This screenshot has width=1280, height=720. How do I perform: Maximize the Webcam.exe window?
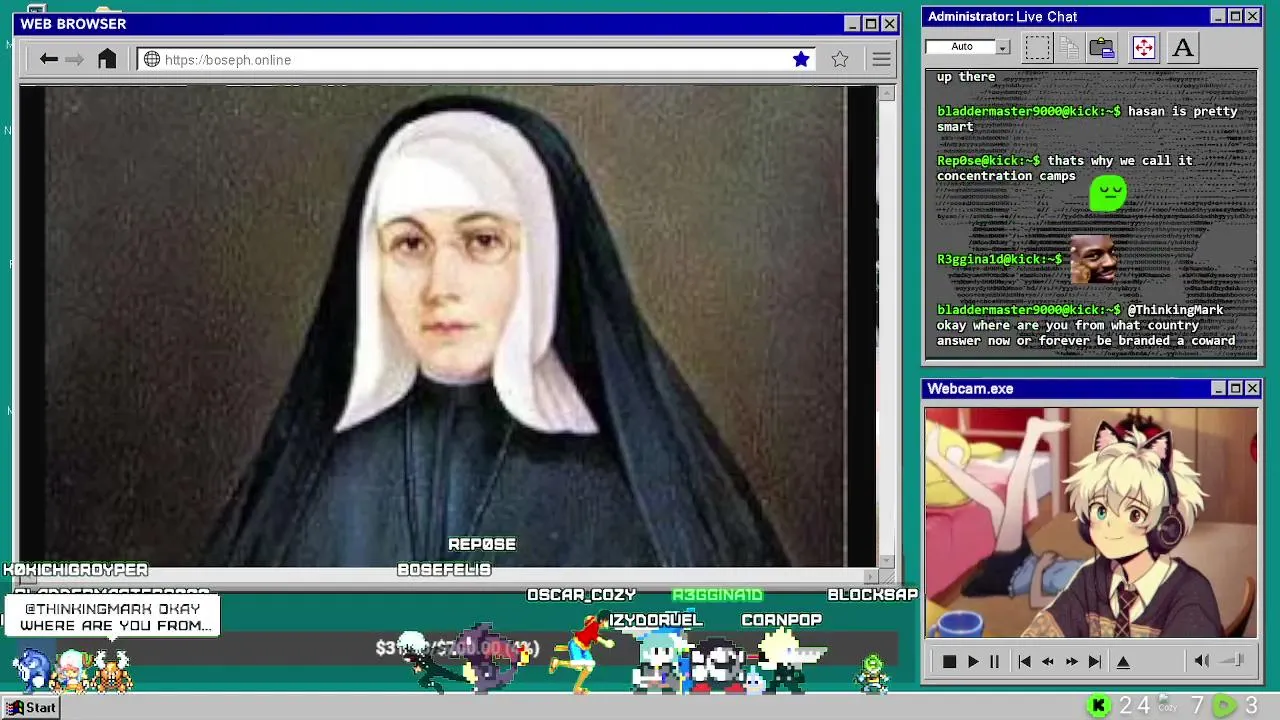pos(1235,389)
